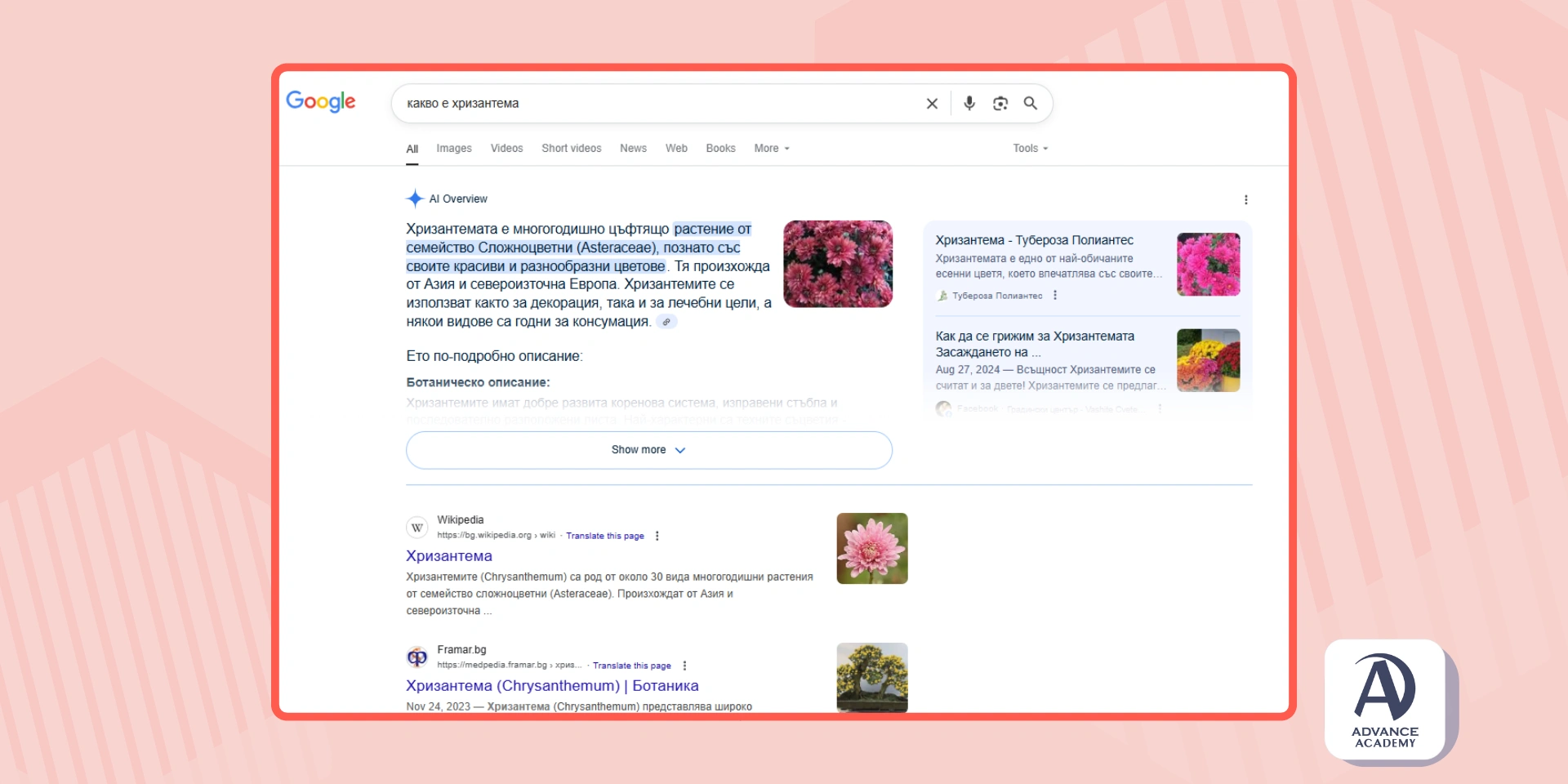The width and height of the screenshot is (1568, 784).
Task: Switch to the News tab
Action: tap(633, 149)
